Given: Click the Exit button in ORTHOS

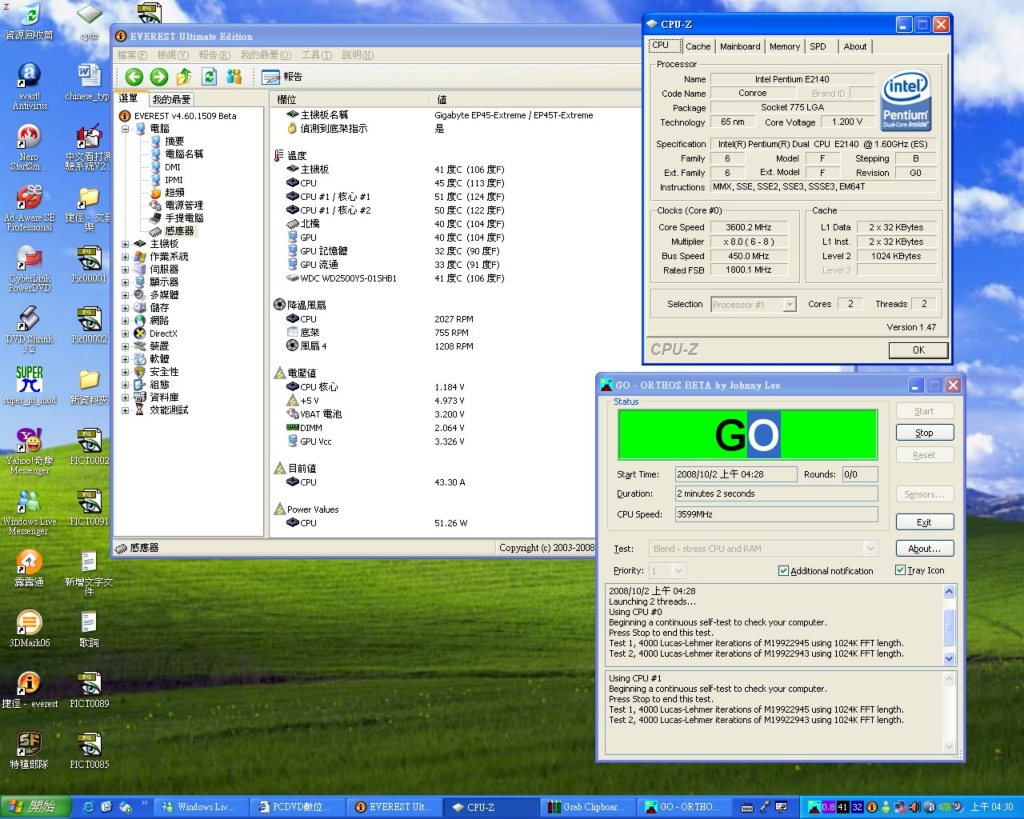Looking at the screenshot, I should point(924,522).
